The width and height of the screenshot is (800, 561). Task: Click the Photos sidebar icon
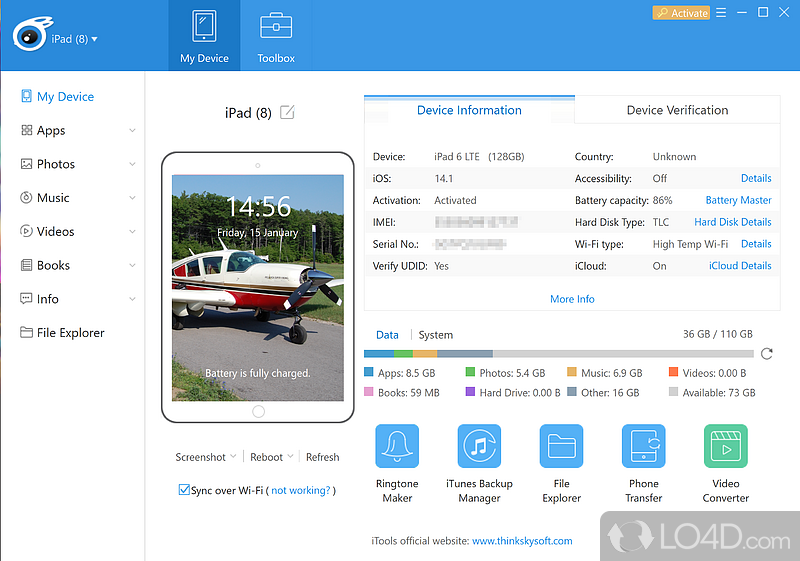[27, 164]
